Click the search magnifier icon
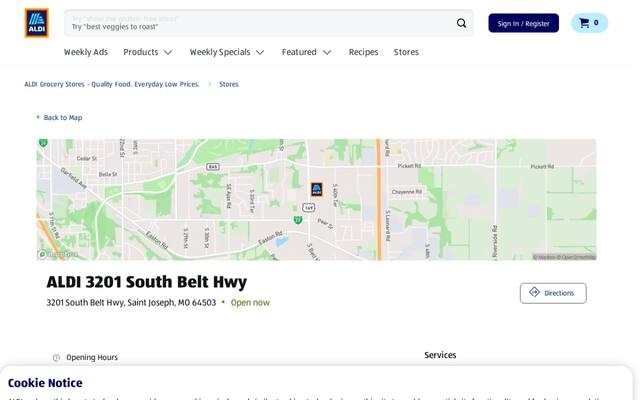This screenshot has height=400, width=640. coord(461,23)
